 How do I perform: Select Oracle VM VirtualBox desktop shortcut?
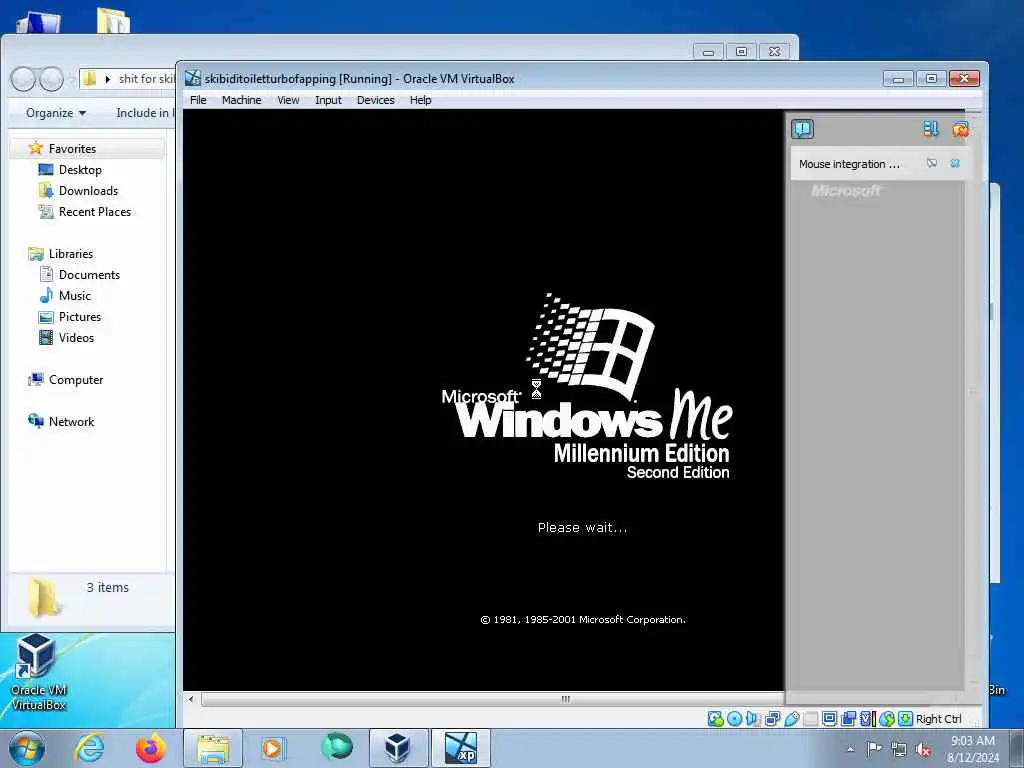point(38,673)
